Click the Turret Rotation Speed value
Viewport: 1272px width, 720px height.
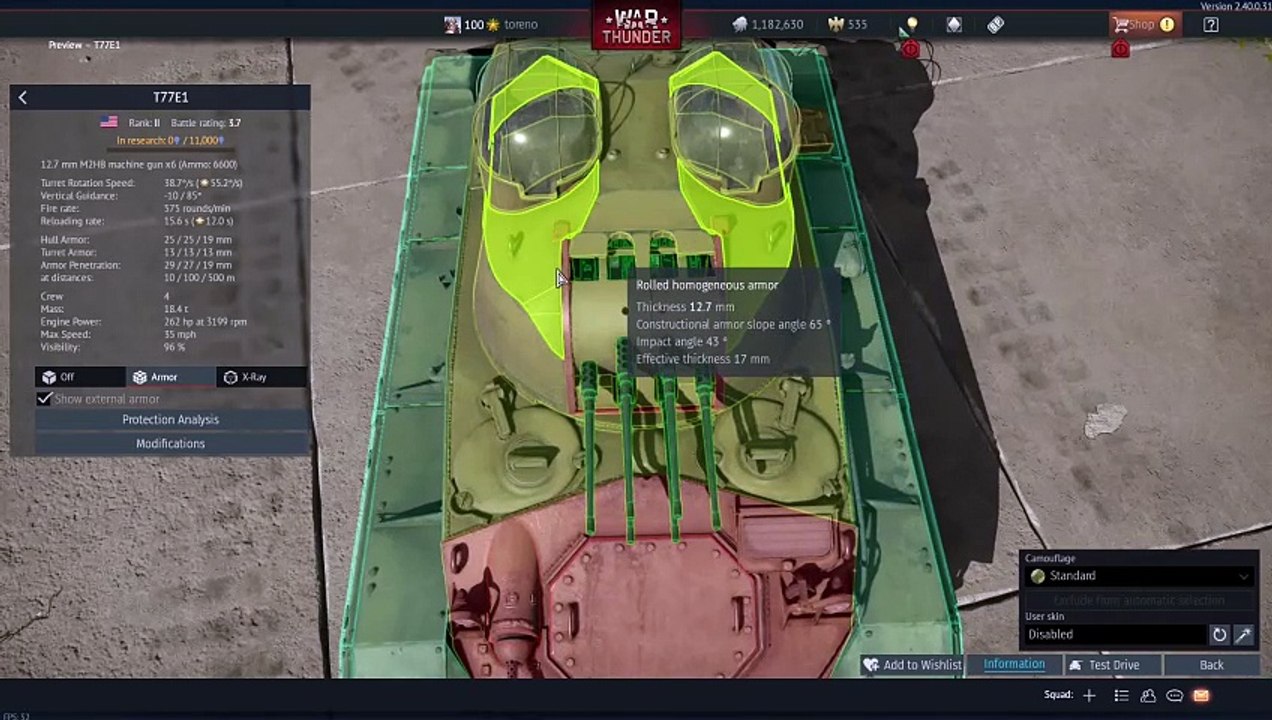point(203,183)
